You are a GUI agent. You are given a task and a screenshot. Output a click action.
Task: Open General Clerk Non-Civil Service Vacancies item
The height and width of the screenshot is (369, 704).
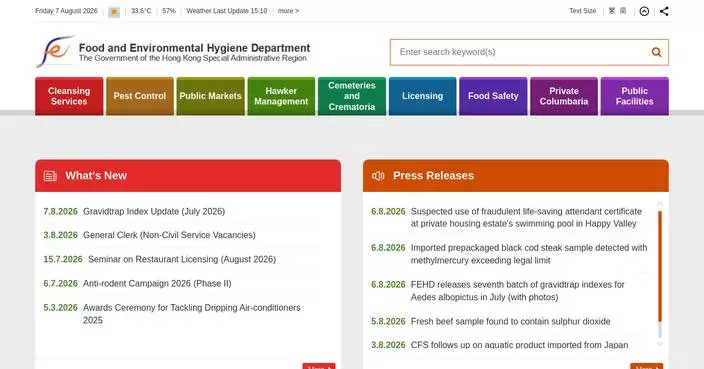pyautogui.click(x=169, y=235)
